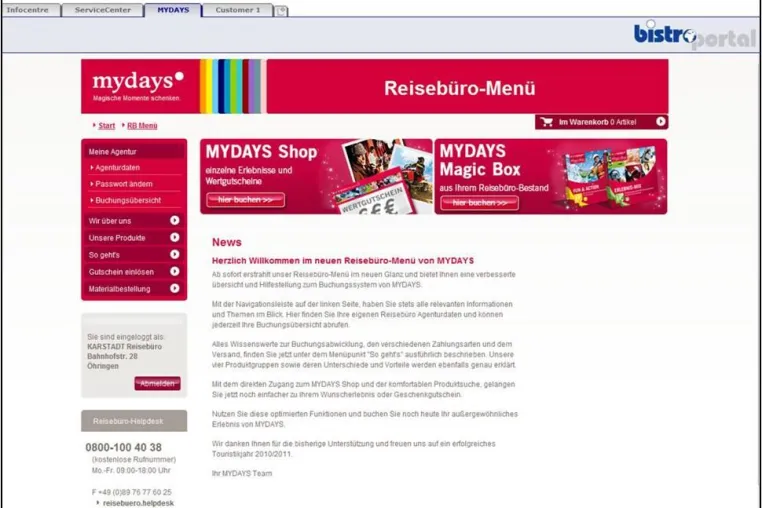Open So geht's menu item
The image size is (762, 508).
click(x=134, y=255)
